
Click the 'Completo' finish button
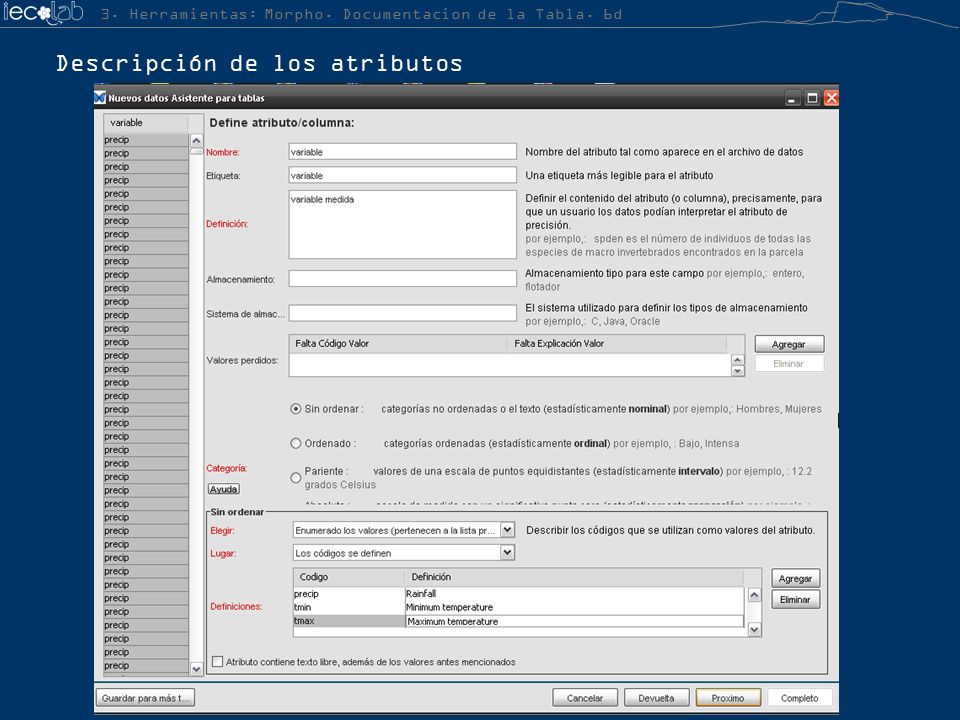[x=800, y=698]
